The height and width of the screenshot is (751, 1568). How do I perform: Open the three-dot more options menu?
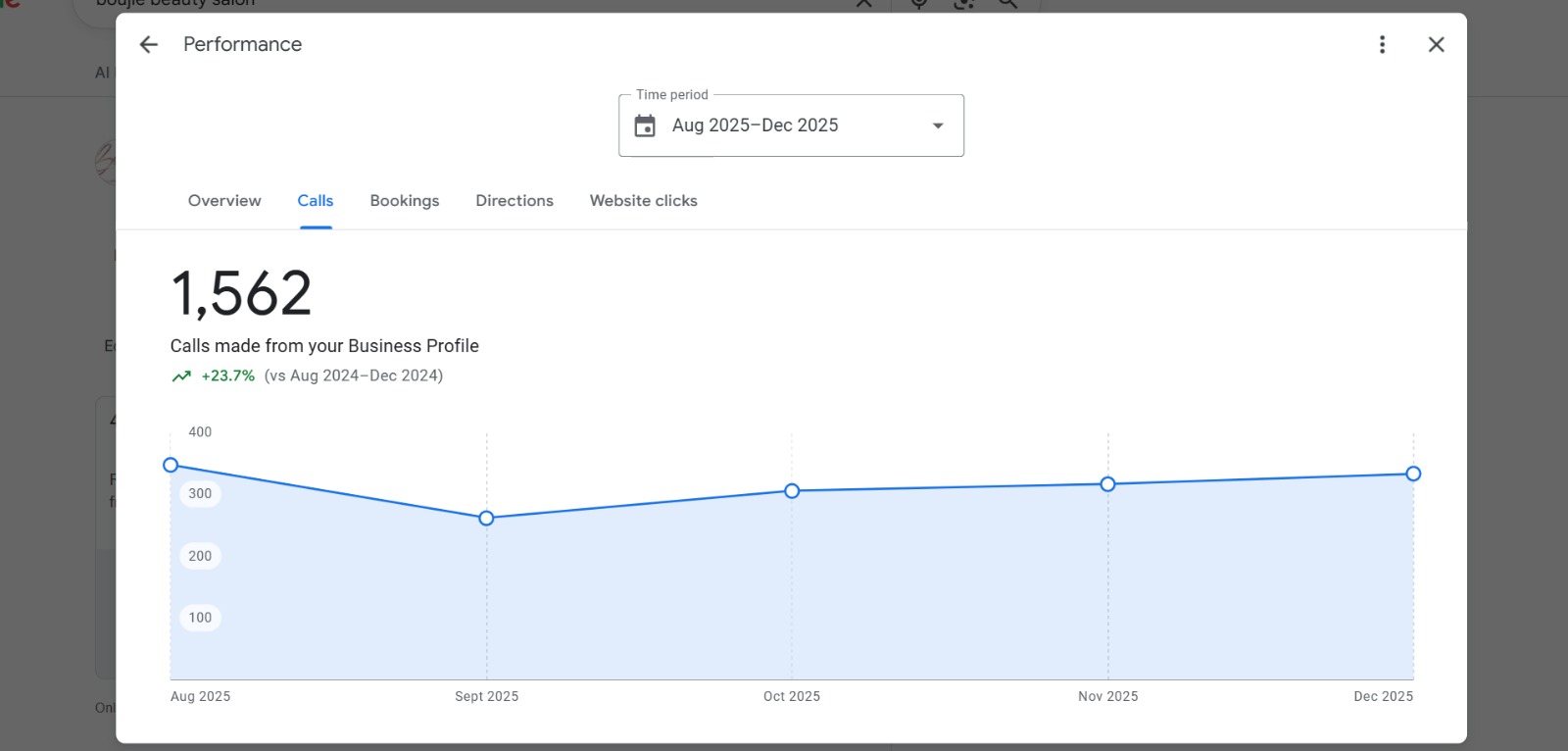point(1382,44)
